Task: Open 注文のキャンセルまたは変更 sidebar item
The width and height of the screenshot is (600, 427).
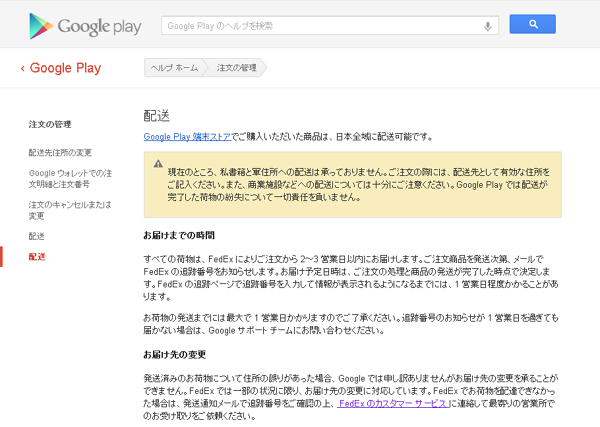Action: (70, 210)
